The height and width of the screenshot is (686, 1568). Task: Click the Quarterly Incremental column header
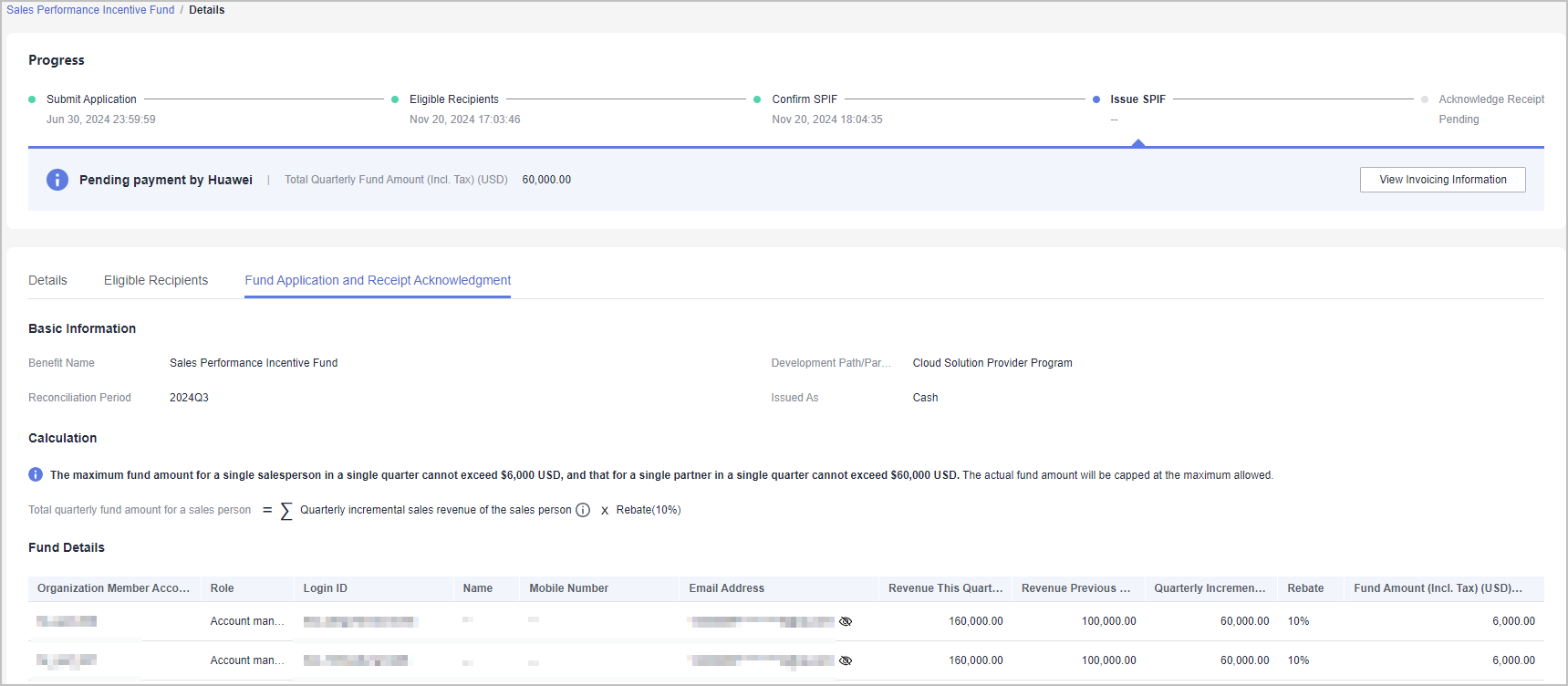(1210, 588)
